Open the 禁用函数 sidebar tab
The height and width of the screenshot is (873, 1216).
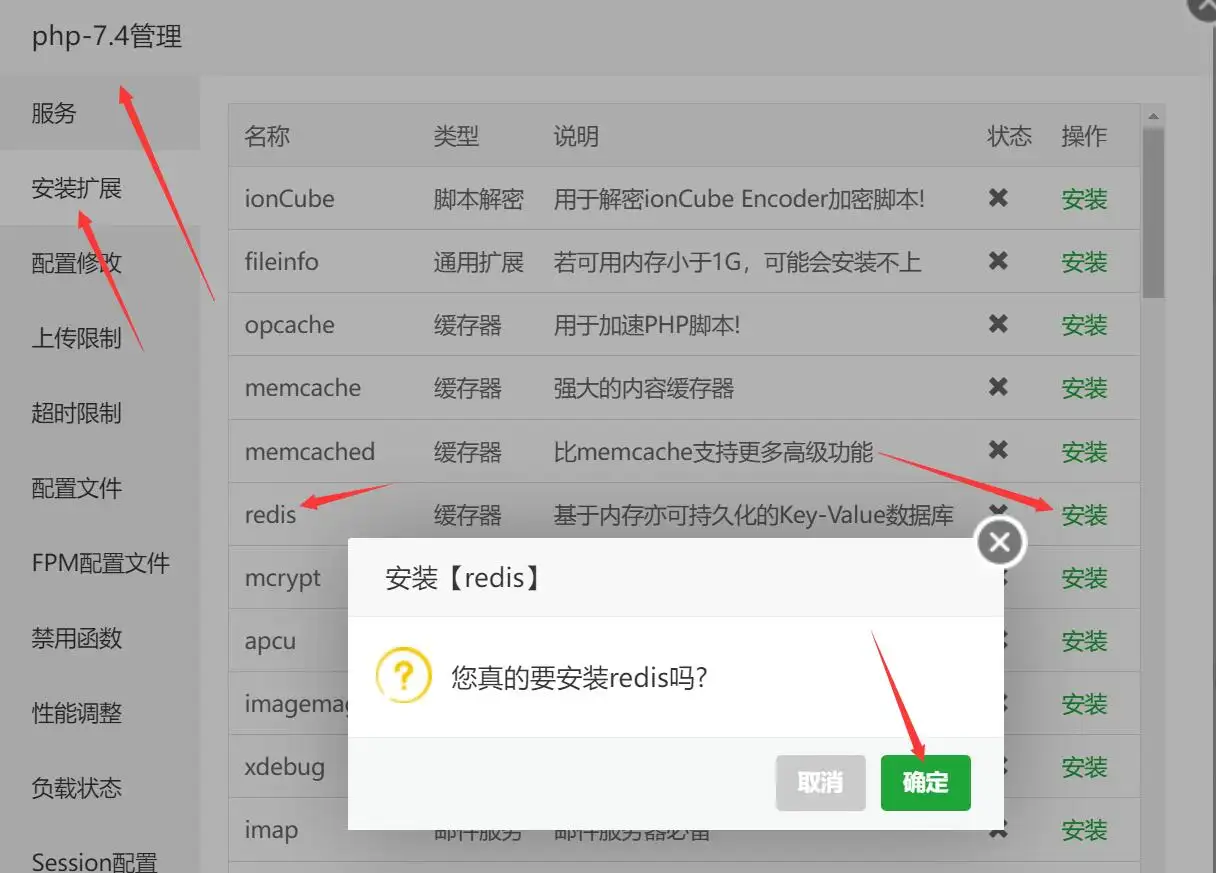click(100, 638)
